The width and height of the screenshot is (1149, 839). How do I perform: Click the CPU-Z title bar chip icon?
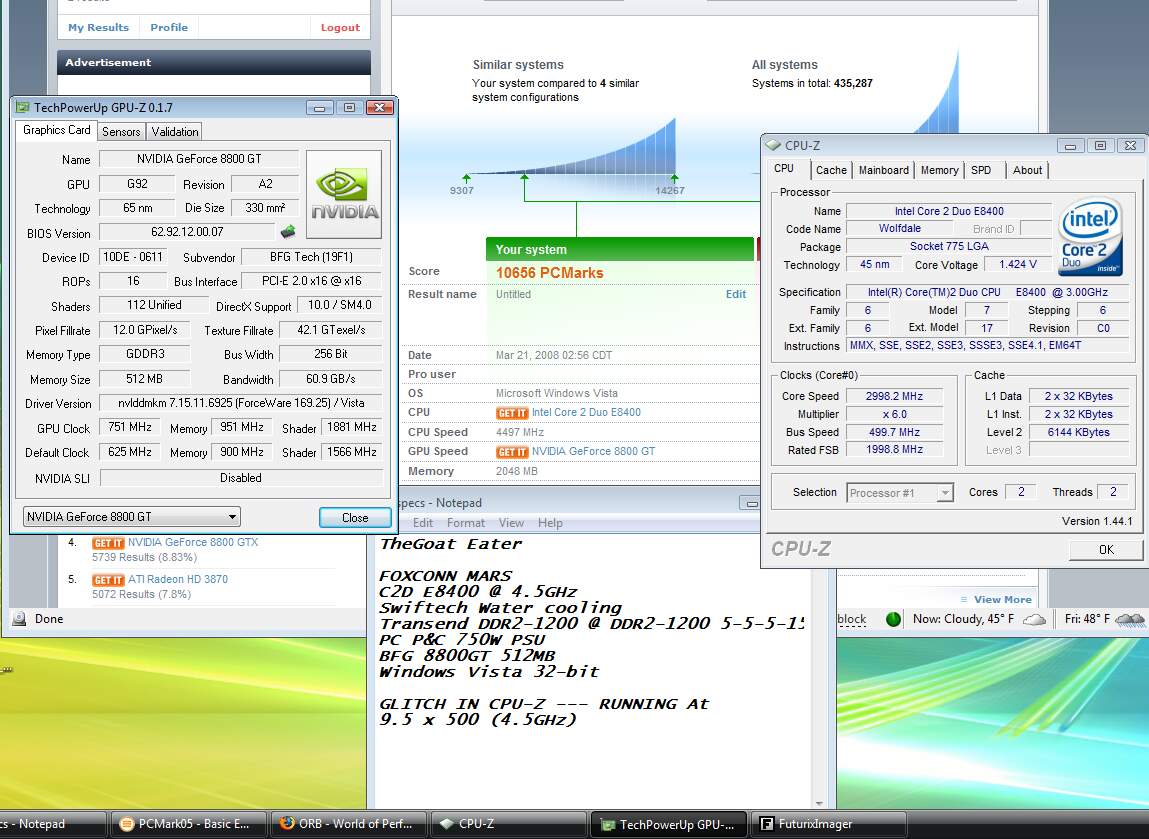click(774, 145)
